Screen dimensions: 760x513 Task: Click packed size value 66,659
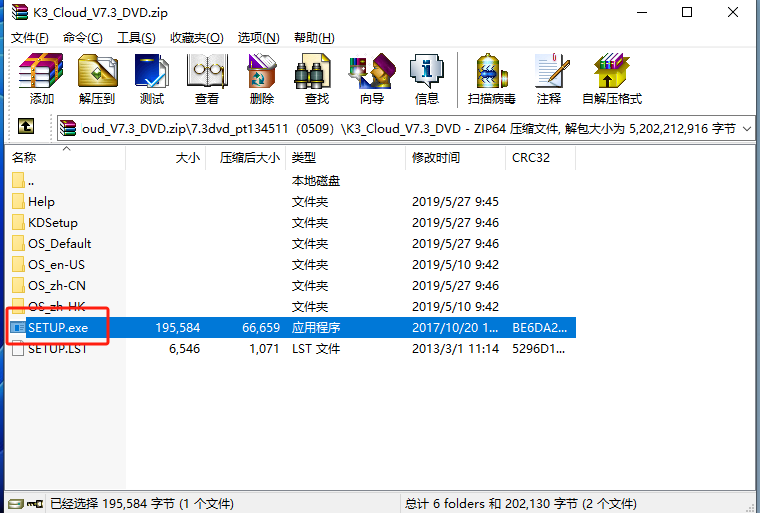(x=261, y=327)
